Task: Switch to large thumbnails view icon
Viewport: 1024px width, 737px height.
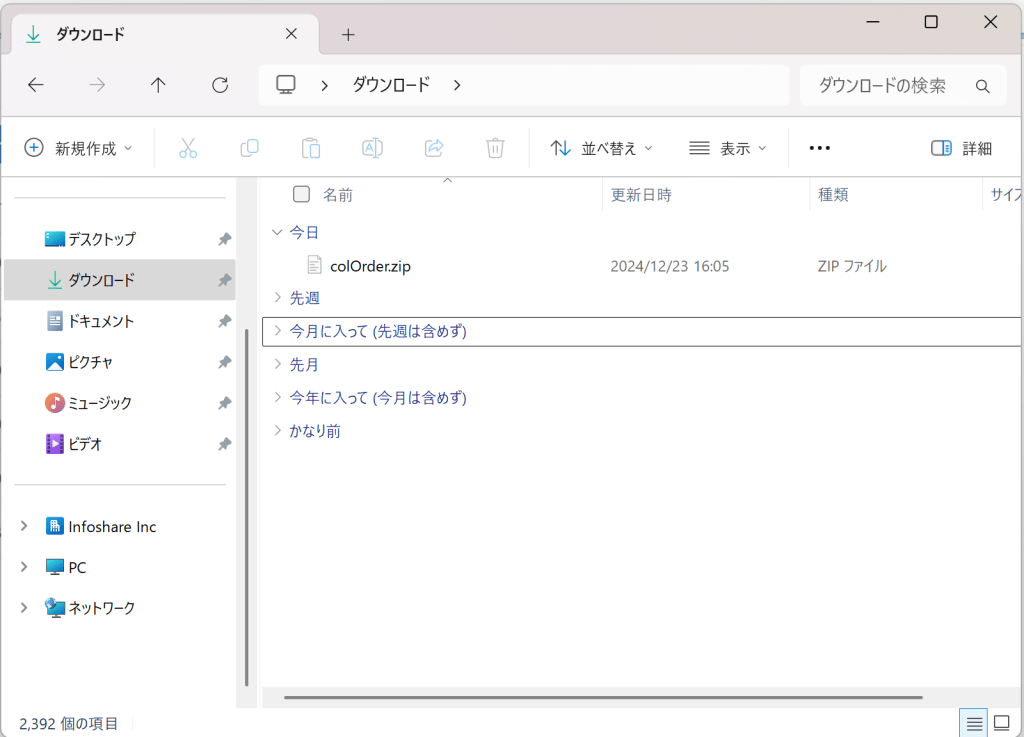Action: pyautogui.click(x=1001, y=722)
